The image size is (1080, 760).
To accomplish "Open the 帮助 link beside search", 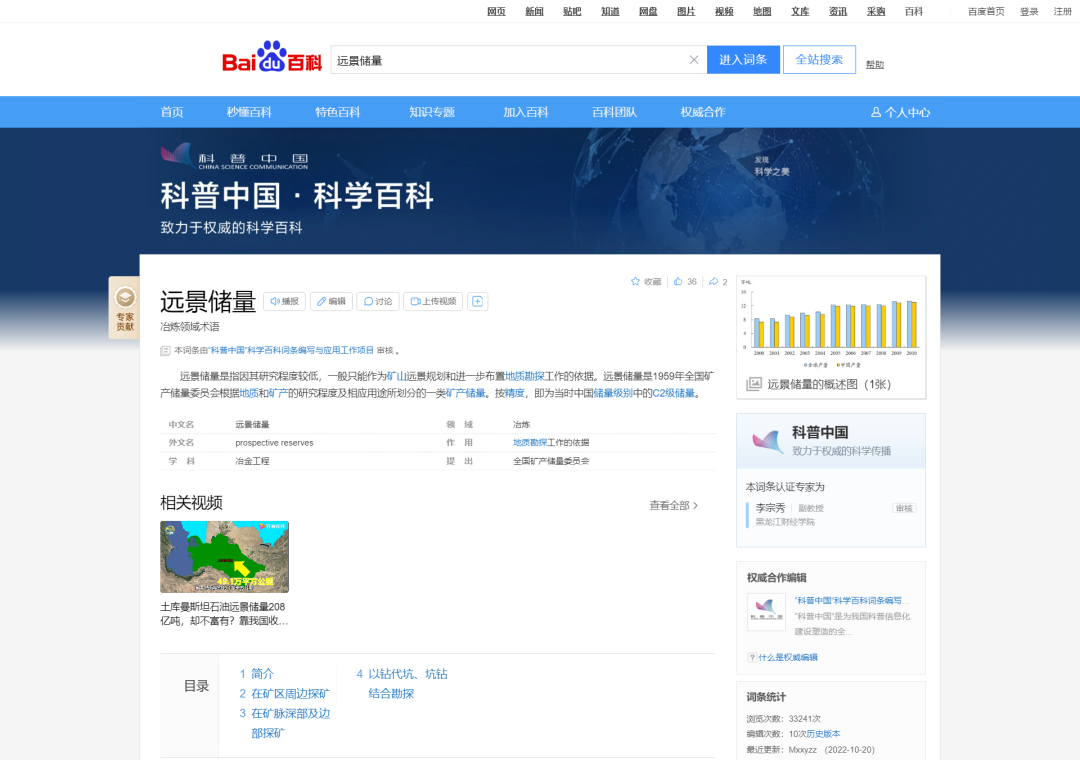I will 875,64.
